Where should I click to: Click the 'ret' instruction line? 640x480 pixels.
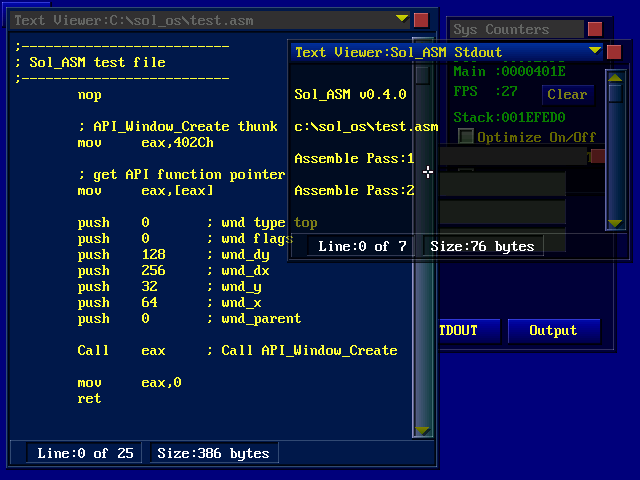pyautogui.click(x=89, y=399)
